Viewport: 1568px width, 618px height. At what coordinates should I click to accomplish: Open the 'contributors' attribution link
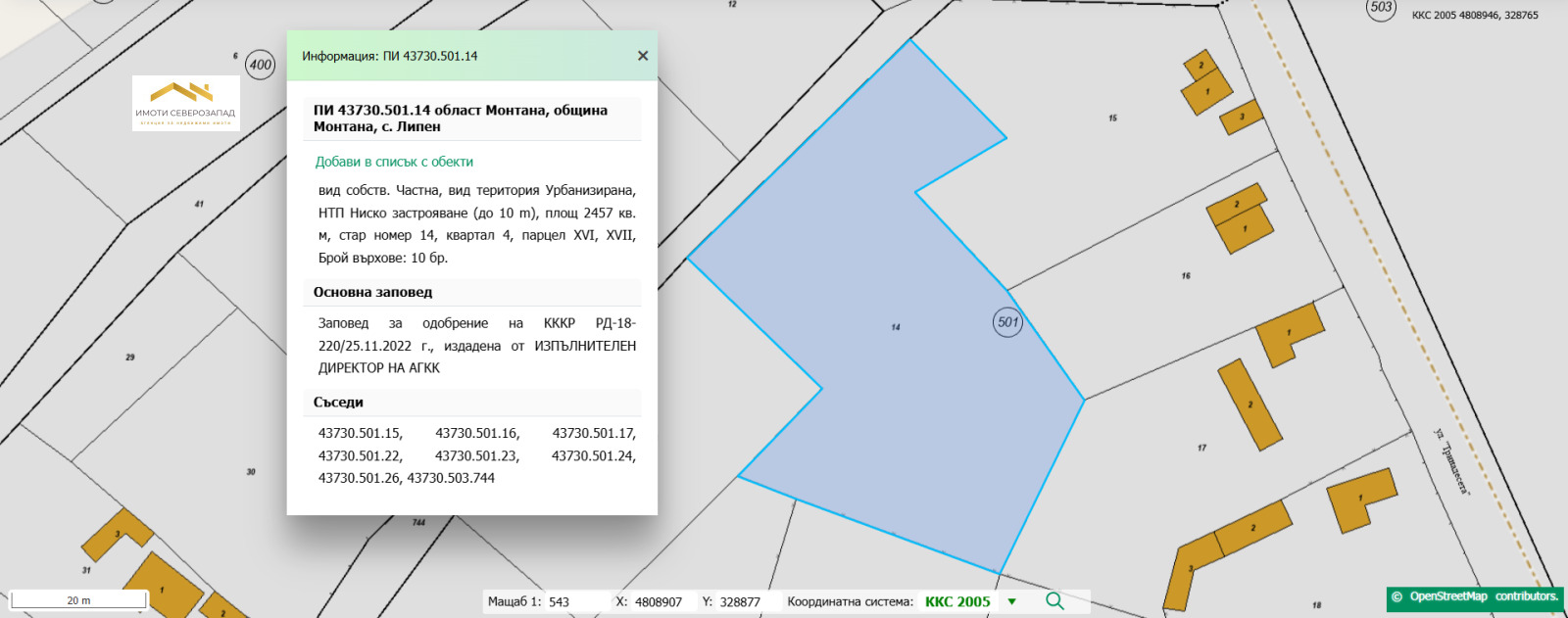click(1526, 596)
